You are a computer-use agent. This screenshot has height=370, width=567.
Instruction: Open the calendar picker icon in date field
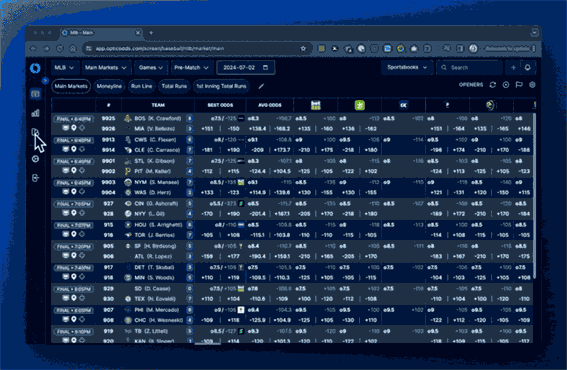click(265, 68)
